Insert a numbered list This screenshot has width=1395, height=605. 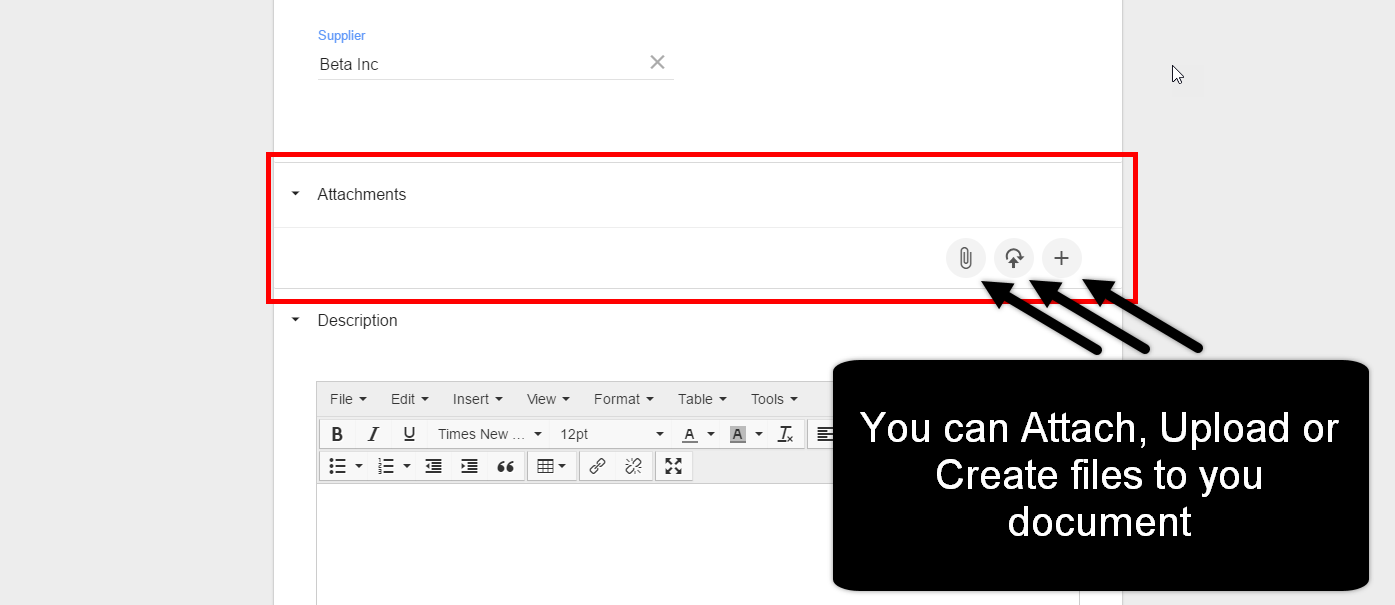tap(386, 466)
